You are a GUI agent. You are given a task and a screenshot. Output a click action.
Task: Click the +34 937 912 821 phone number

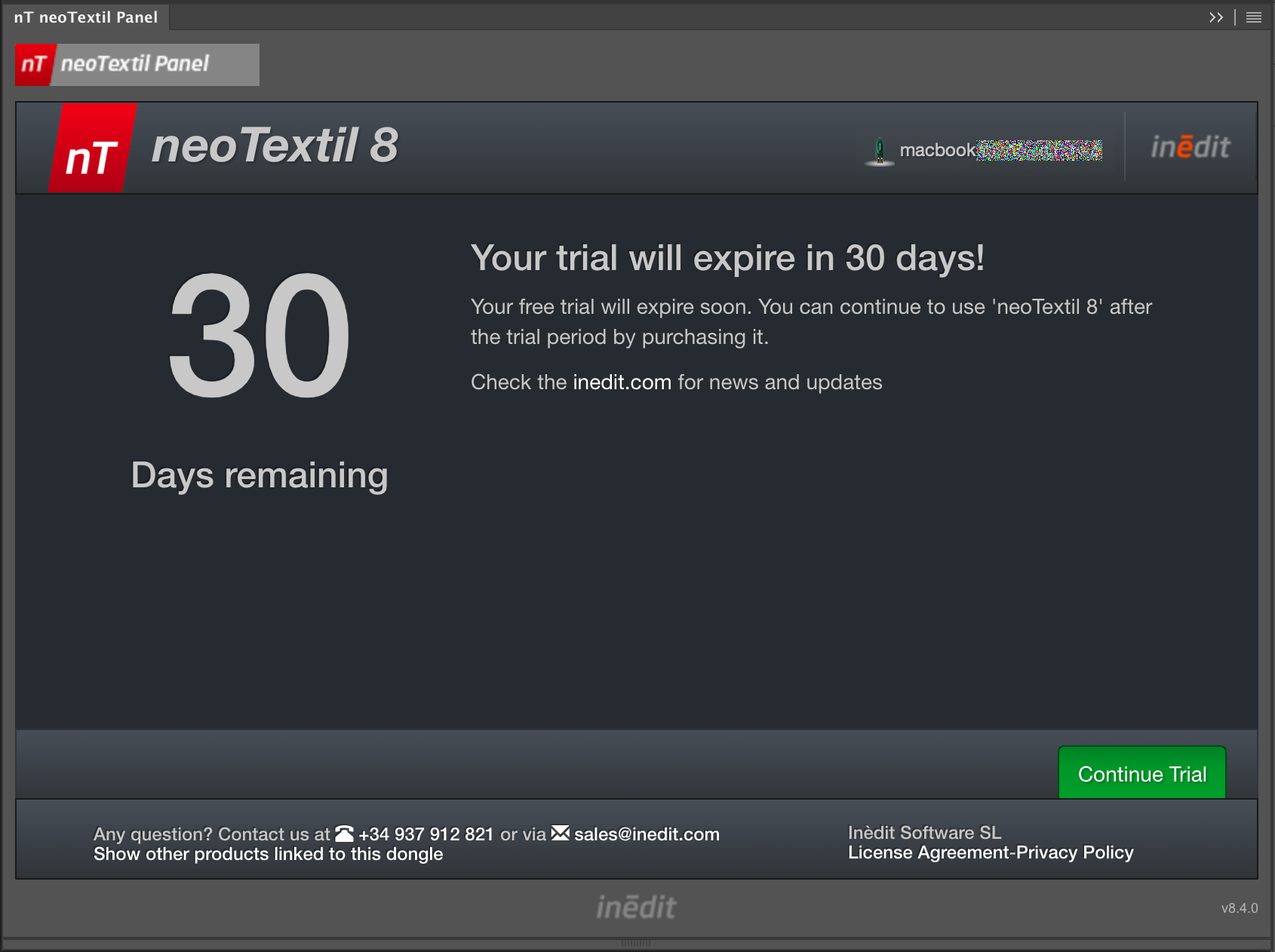coord(426,834)
